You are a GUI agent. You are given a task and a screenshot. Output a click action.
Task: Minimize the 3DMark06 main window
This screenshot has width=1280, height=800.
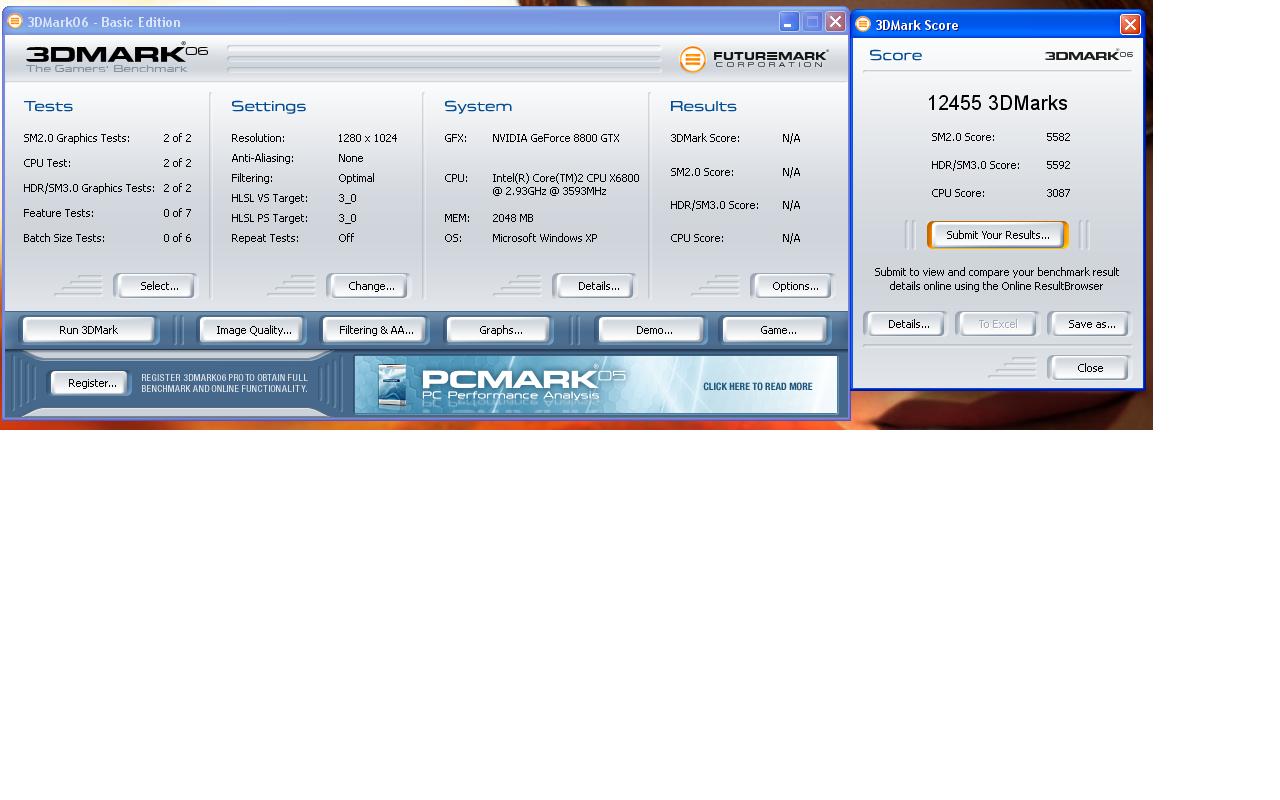789,21
